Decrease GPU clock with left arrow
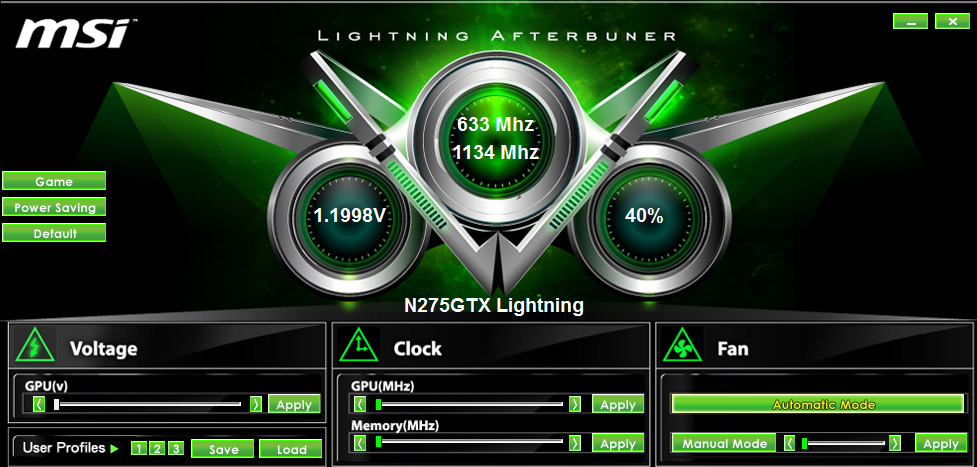Screen dimensions: 977x467 tap(360, 405)
